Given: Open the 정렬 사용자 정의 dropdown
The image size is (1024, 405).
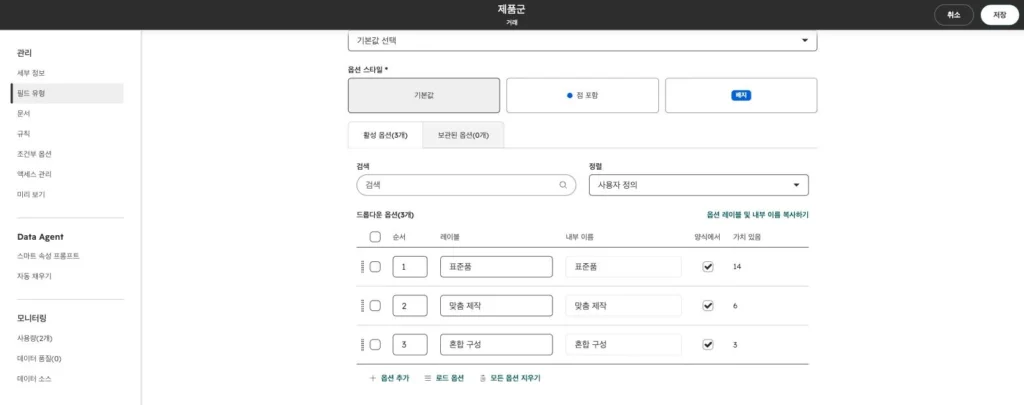Looking at the screenshot, I should [699, 185].
